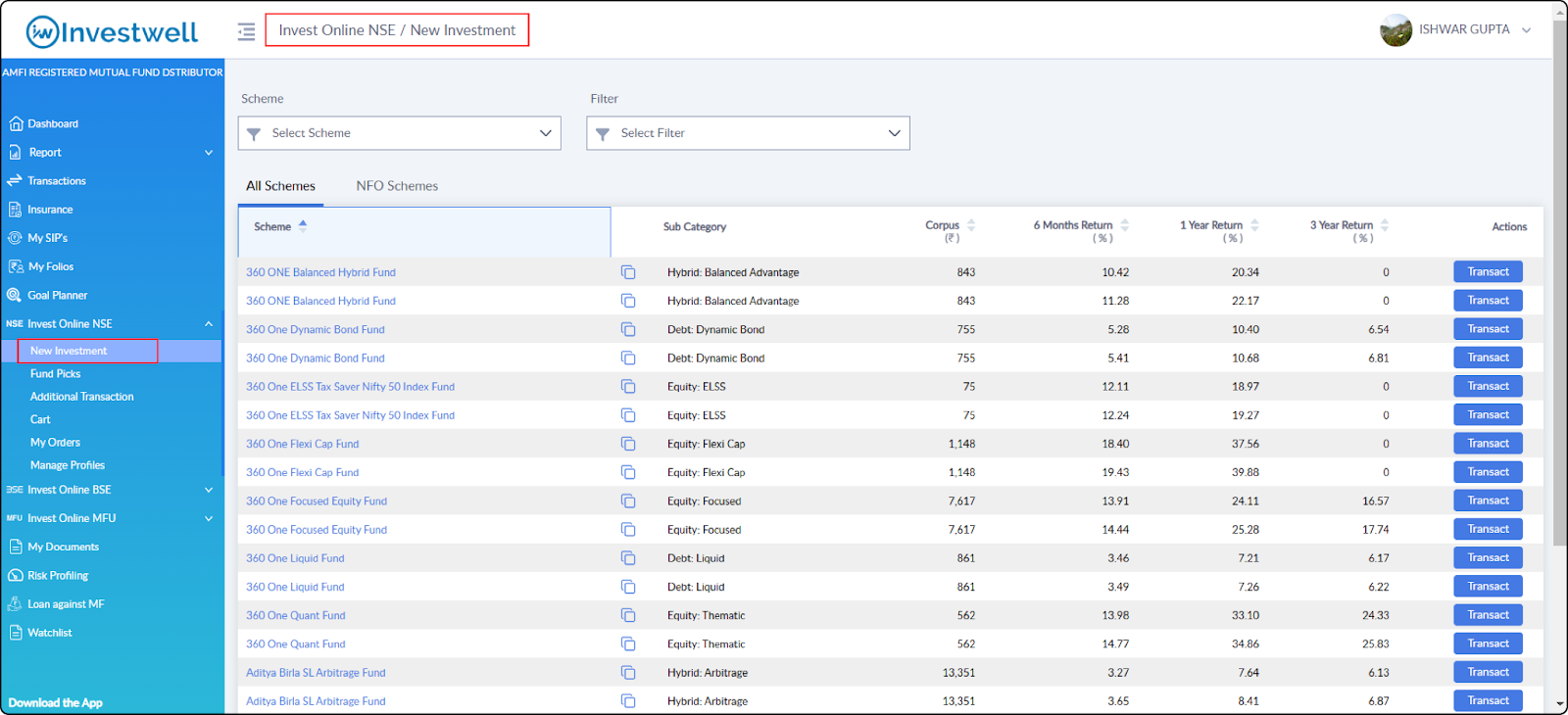1568x715 pixels.
Task: Click copy icon in Debt: Dynamic Bond 5.28 row
Action: [x=628, y=329]
